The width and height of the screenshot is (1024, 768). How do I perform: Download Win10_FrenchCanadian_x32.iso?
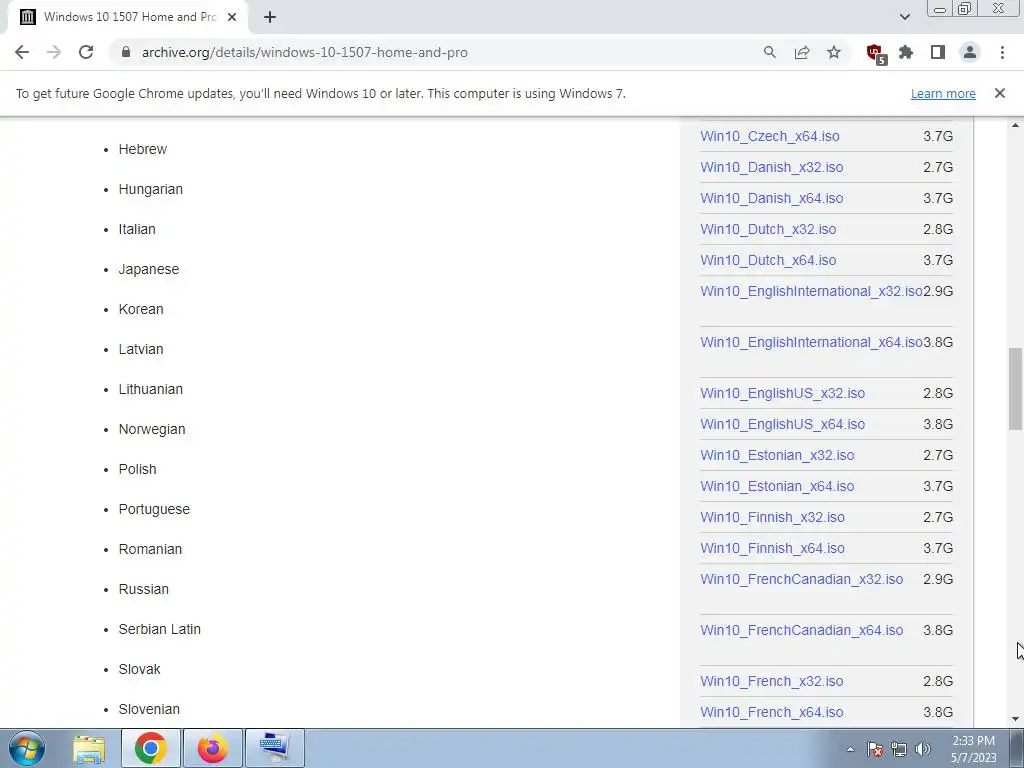pos(801,579)
